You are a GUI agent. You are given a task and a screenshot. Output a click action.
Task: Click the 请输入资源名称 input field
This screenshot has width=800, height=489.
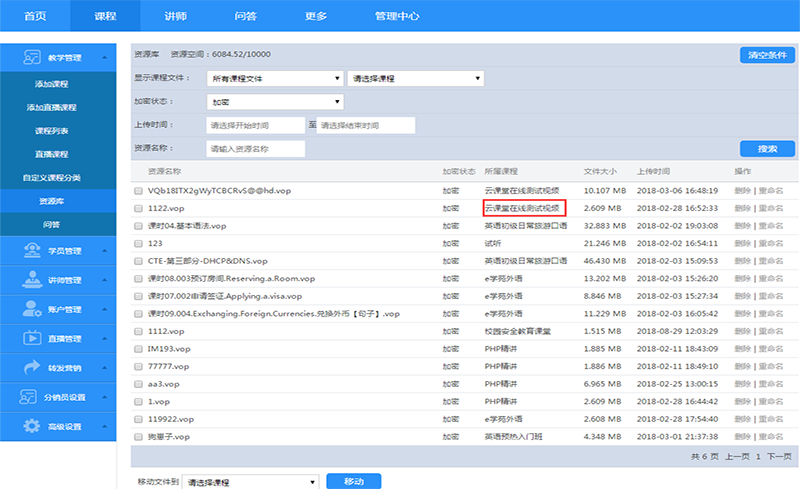(255, 149)
